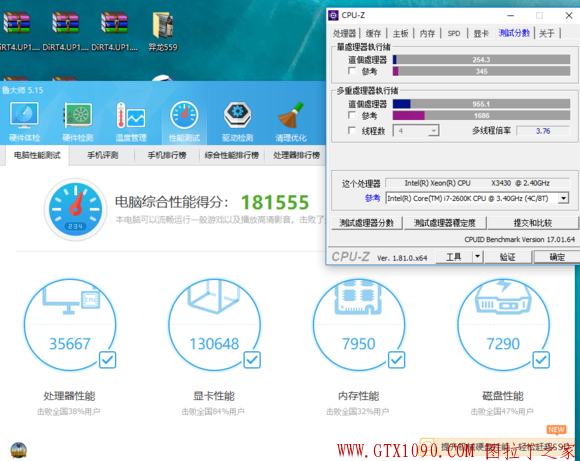Click the 验证 validate button

(x=507, y=256)
